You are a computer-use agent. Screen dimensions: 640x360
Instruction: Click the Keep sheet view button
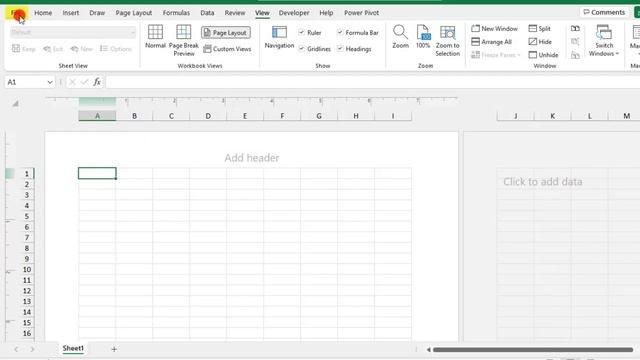[x=24, y=49]
